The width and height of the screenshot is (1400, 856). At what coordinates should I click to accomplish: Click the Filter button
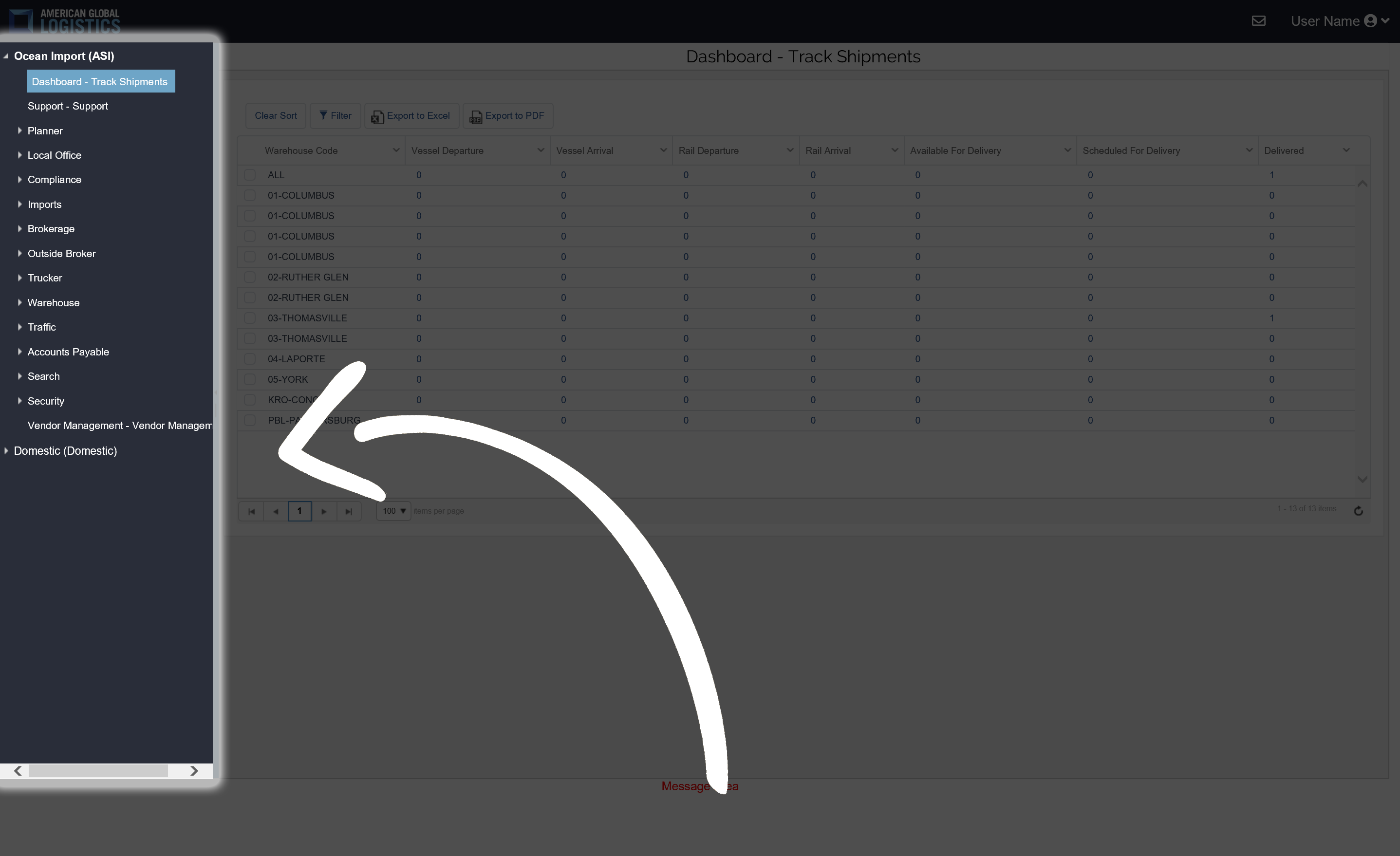tap(335, 116)
